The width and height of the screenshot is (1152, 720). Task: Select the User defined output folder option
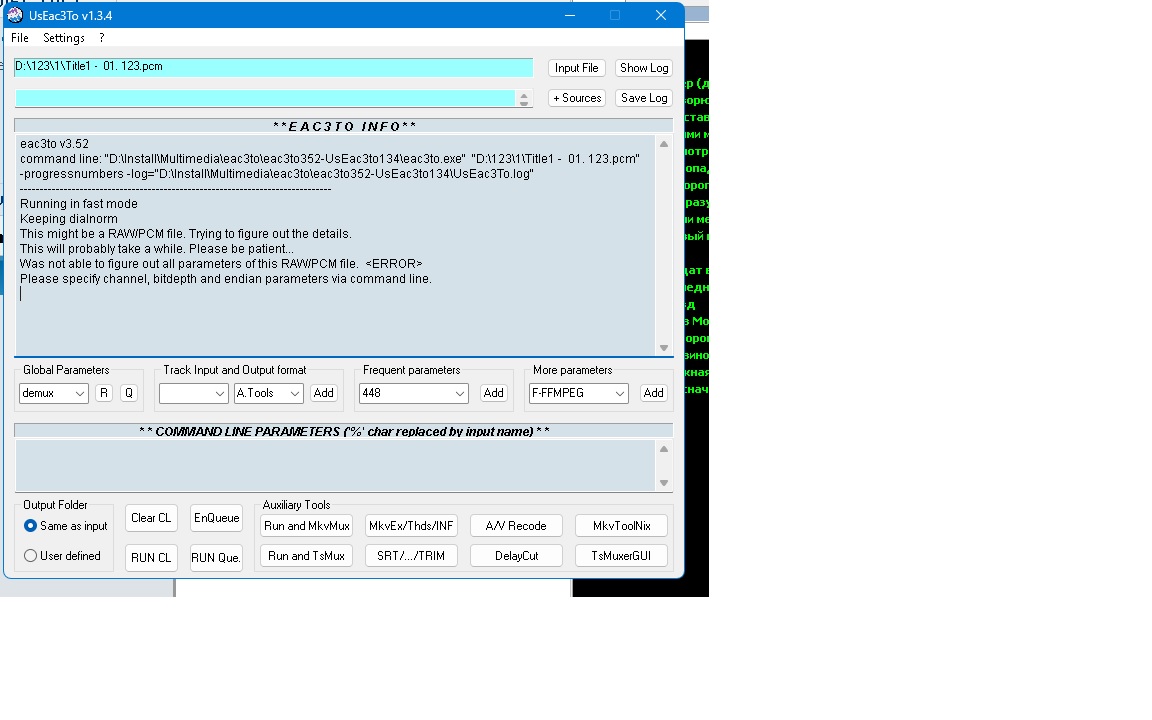(x=31, y=556)
